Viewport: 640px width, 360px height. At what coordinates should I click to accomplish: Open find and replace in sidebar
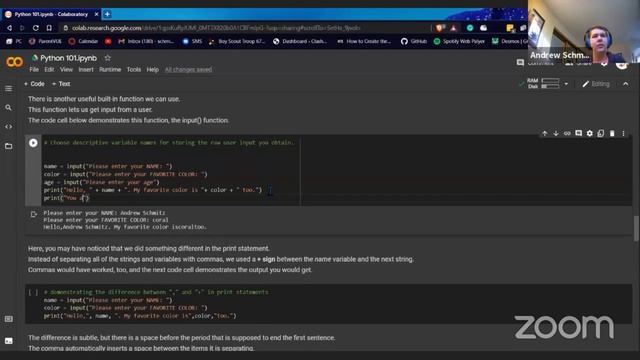8,108
